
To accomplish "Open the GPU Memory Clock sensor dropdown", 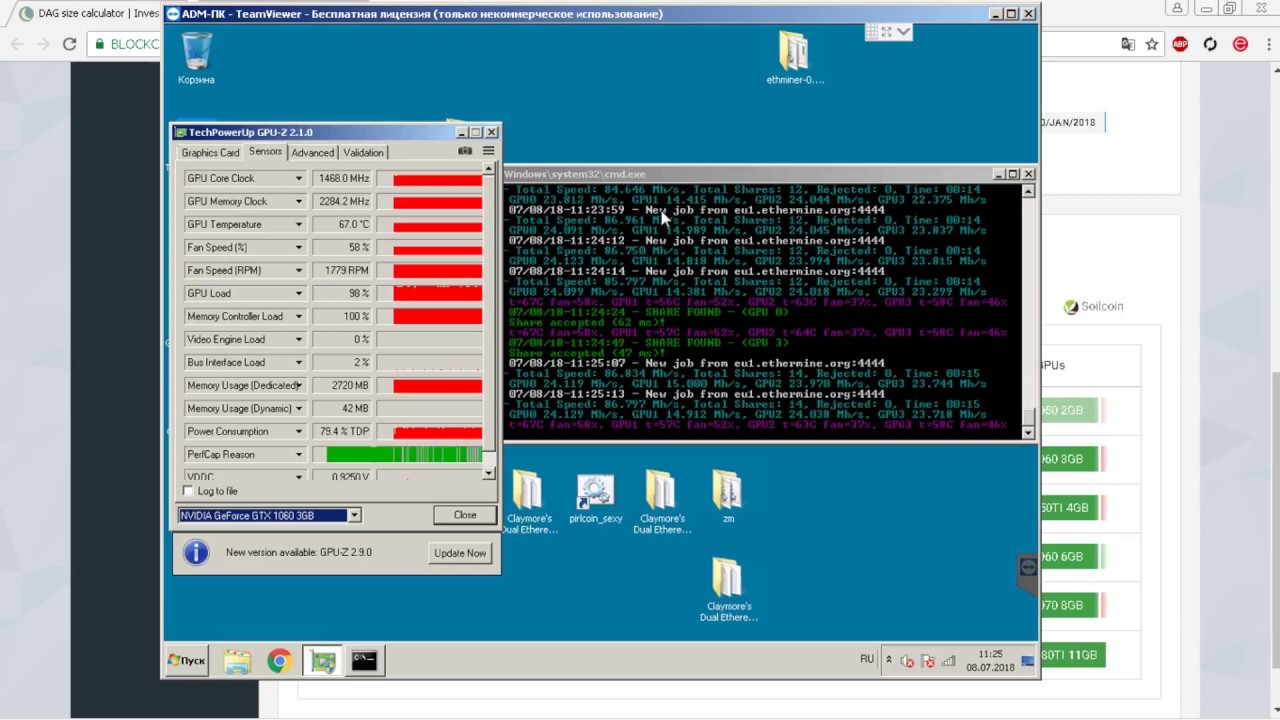I will (298, 201).
